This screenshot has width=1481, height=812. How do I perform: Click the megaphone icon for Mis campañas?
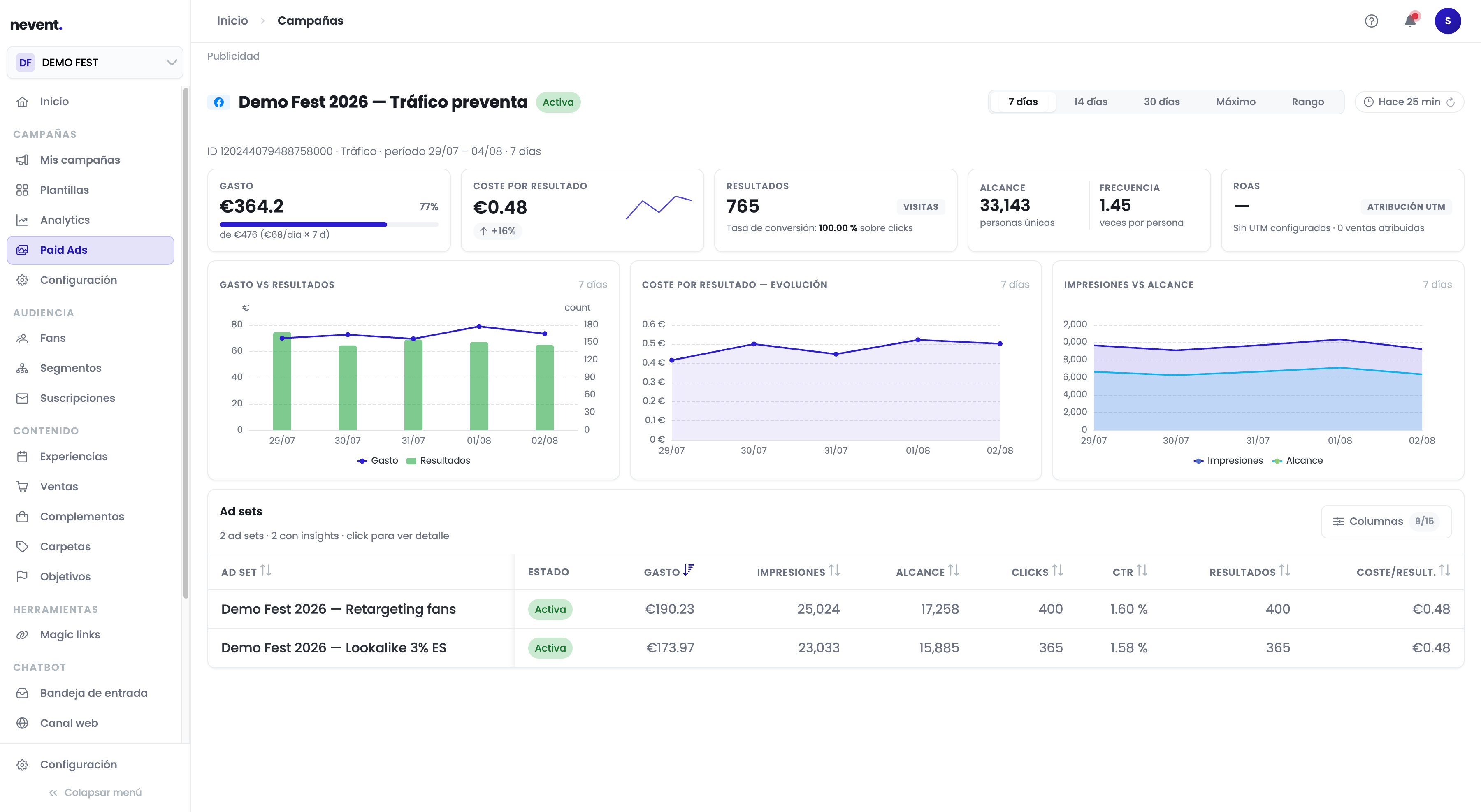[23, 160]
